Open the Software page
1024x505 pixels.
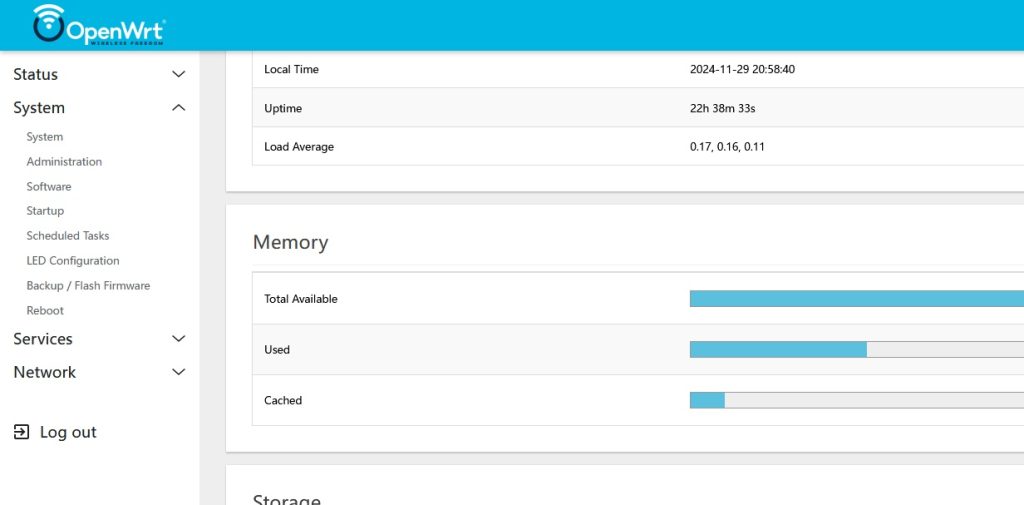click(49, 187)
